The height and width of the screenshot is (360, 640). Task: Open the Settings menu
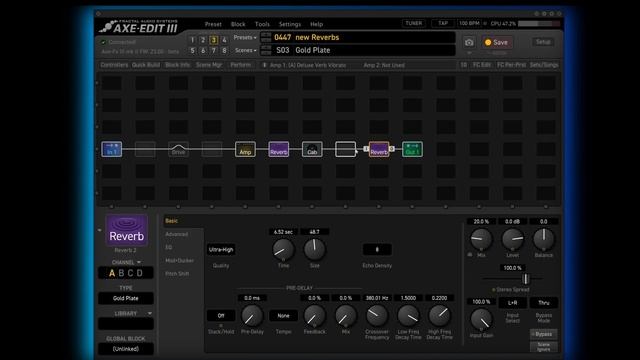point(290,24)
